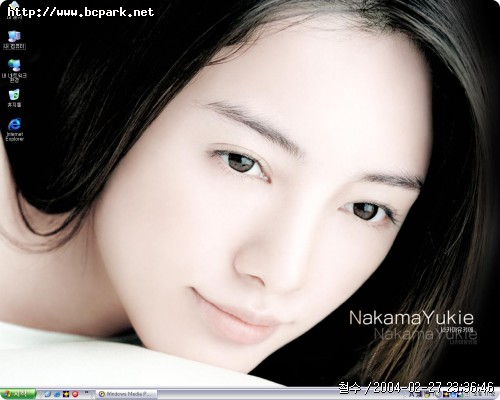
Task: Click the red circle Quick Launch icon
Action: [75, 394]
